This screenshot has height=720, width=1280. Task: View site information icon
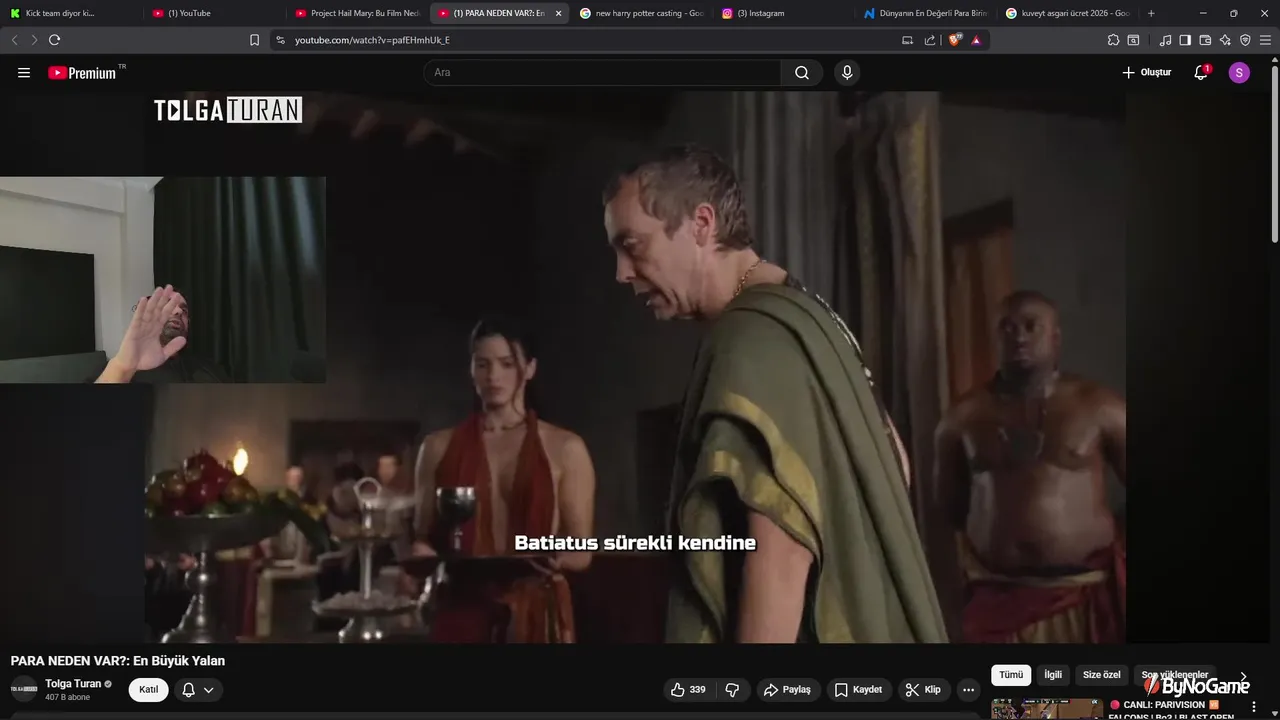pos(280,40)
